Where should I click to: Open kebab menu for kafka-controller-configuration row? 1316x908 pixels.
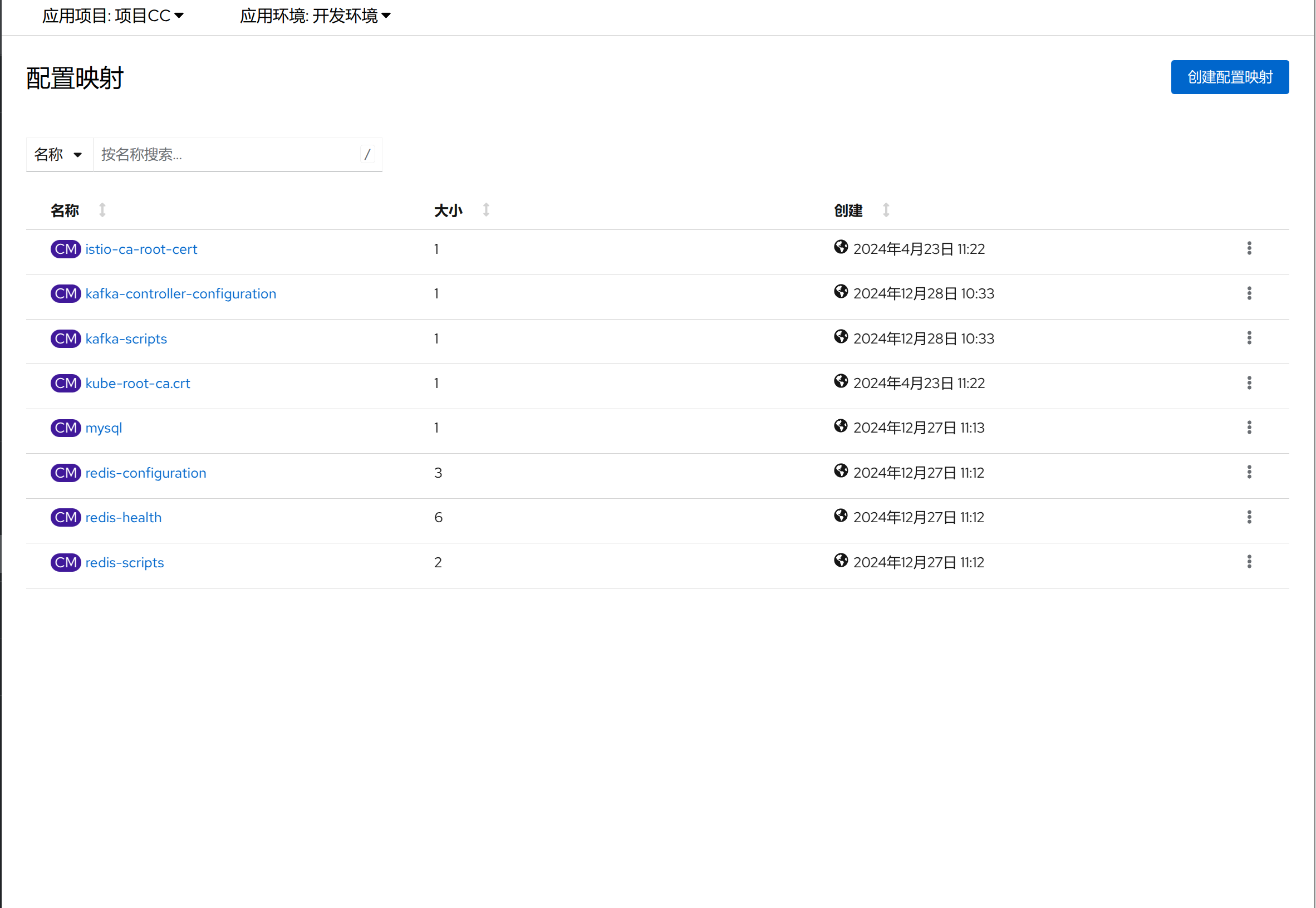point(1249,293)
